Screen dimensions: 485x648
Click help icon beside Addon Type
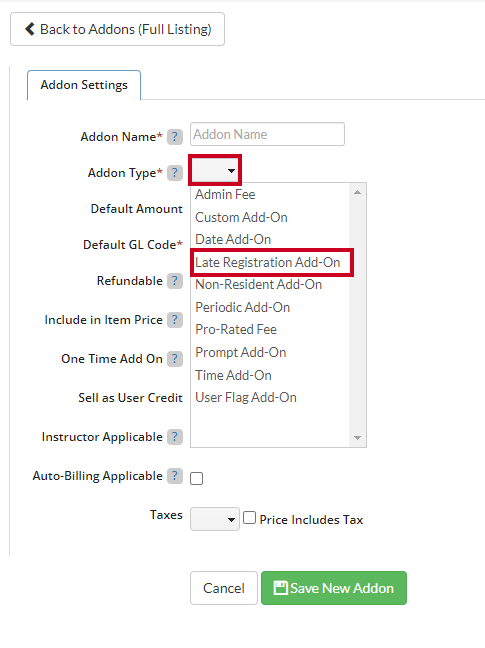point(175,173)
